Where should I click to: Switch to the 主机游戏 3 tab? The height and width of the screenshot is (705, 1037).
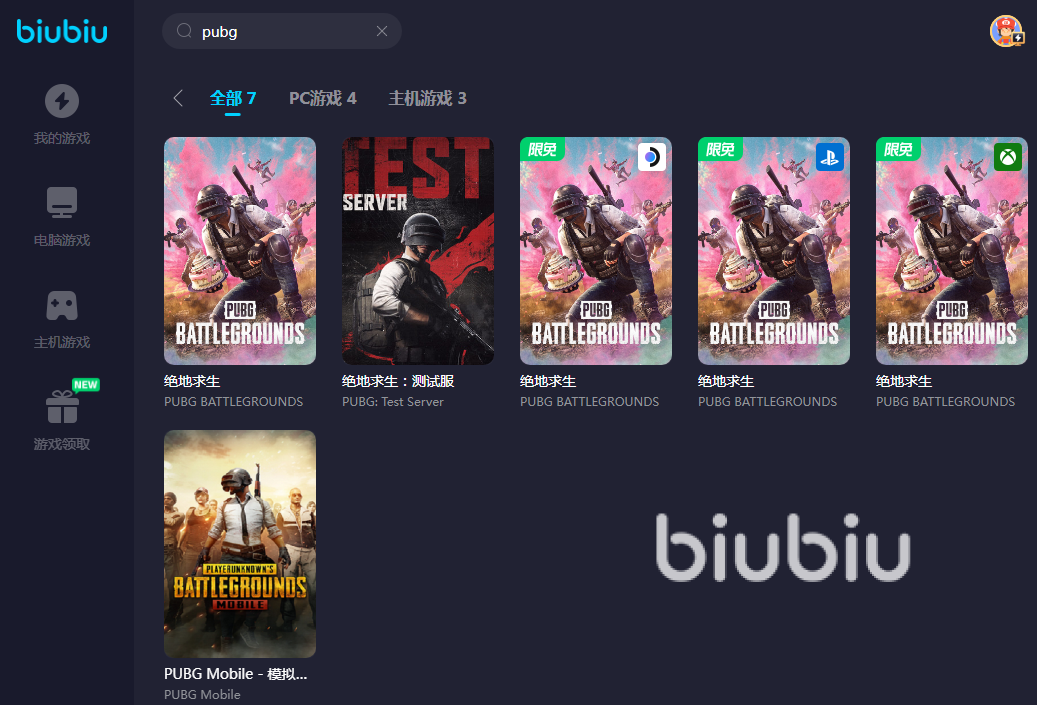[x=427, y=99]
